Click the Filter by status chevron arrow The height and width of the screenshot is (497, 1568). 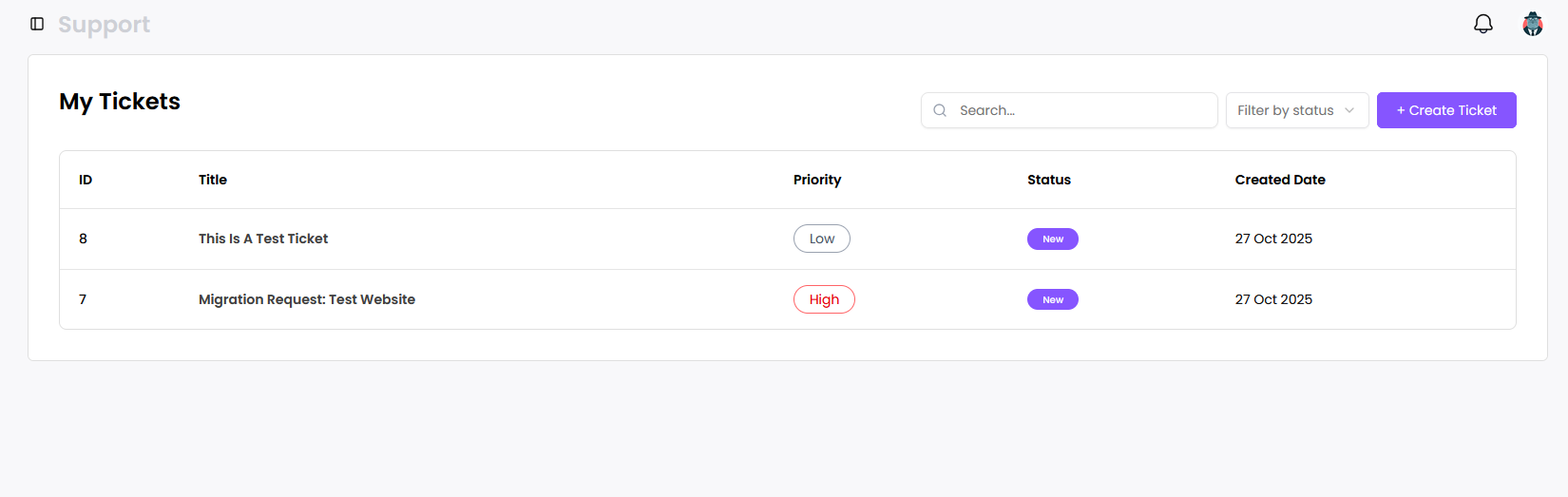1349,110
